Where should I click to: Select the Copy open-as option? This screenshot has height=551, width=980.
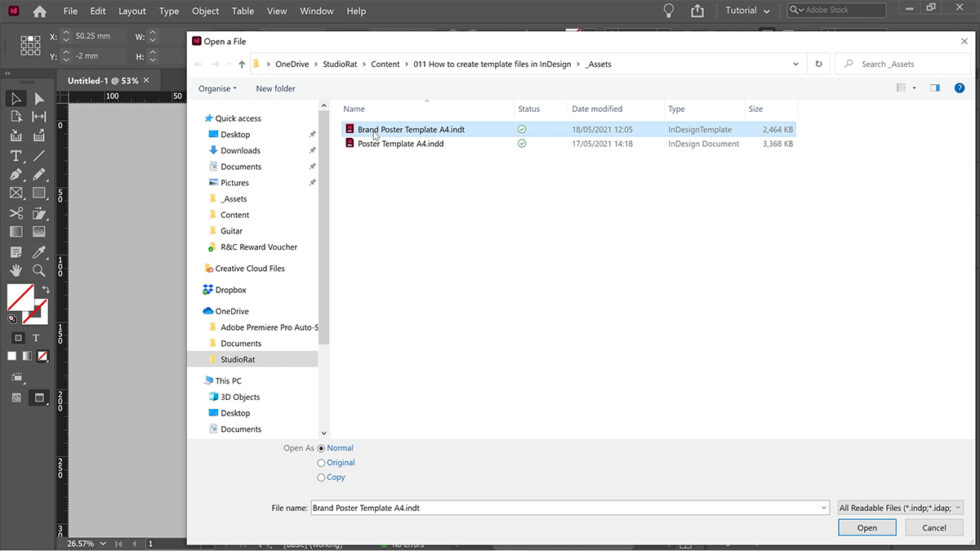click(x=321, y=477)
